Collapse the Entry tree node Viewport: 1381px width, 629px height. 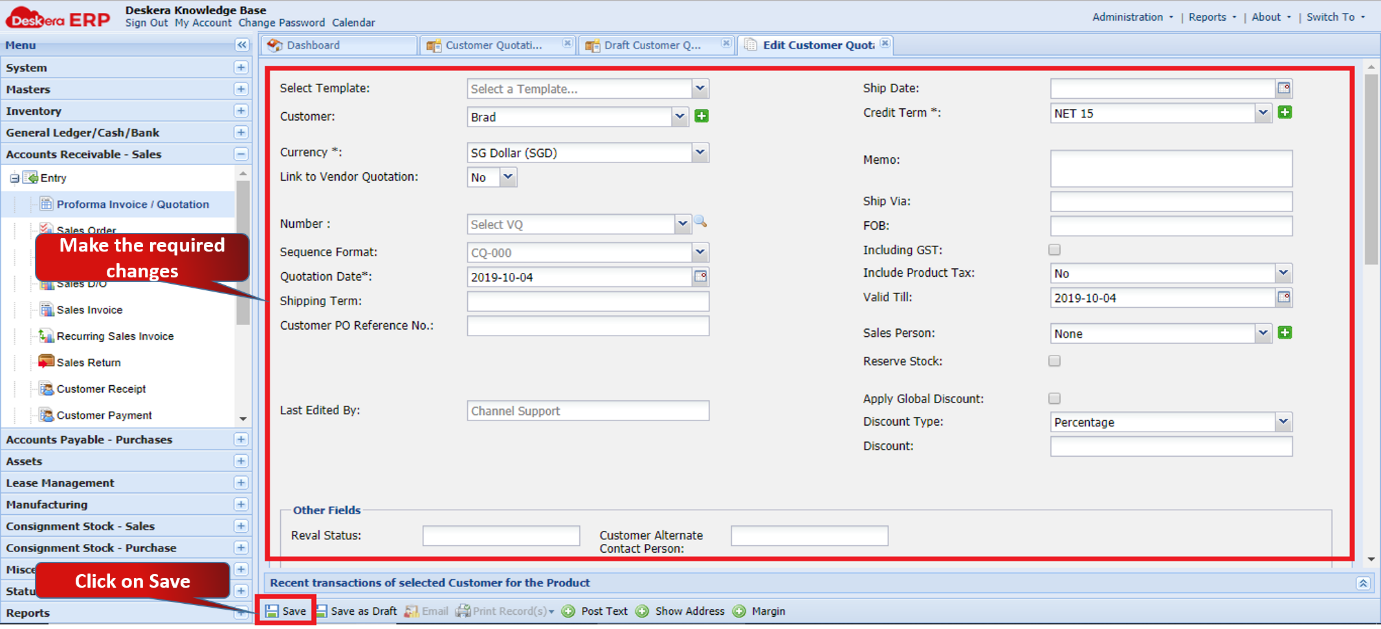pyautogui.click(x=15, y=178)
